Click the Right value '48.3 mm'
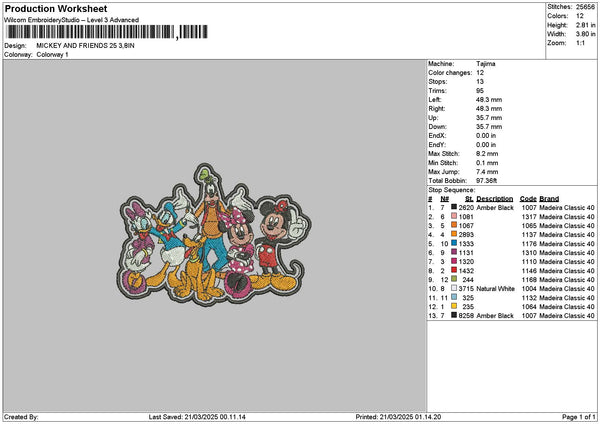The image size is (600, 424). click(489, 109)
